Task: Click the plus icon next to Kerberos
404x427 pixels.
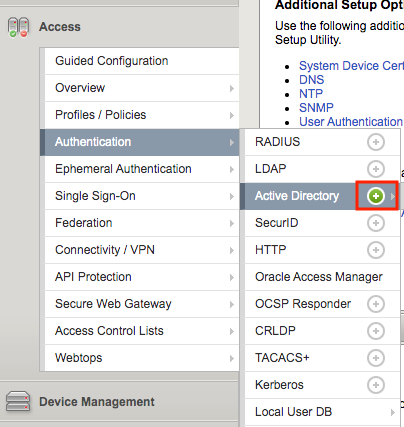Action: [x=376, y=385]
